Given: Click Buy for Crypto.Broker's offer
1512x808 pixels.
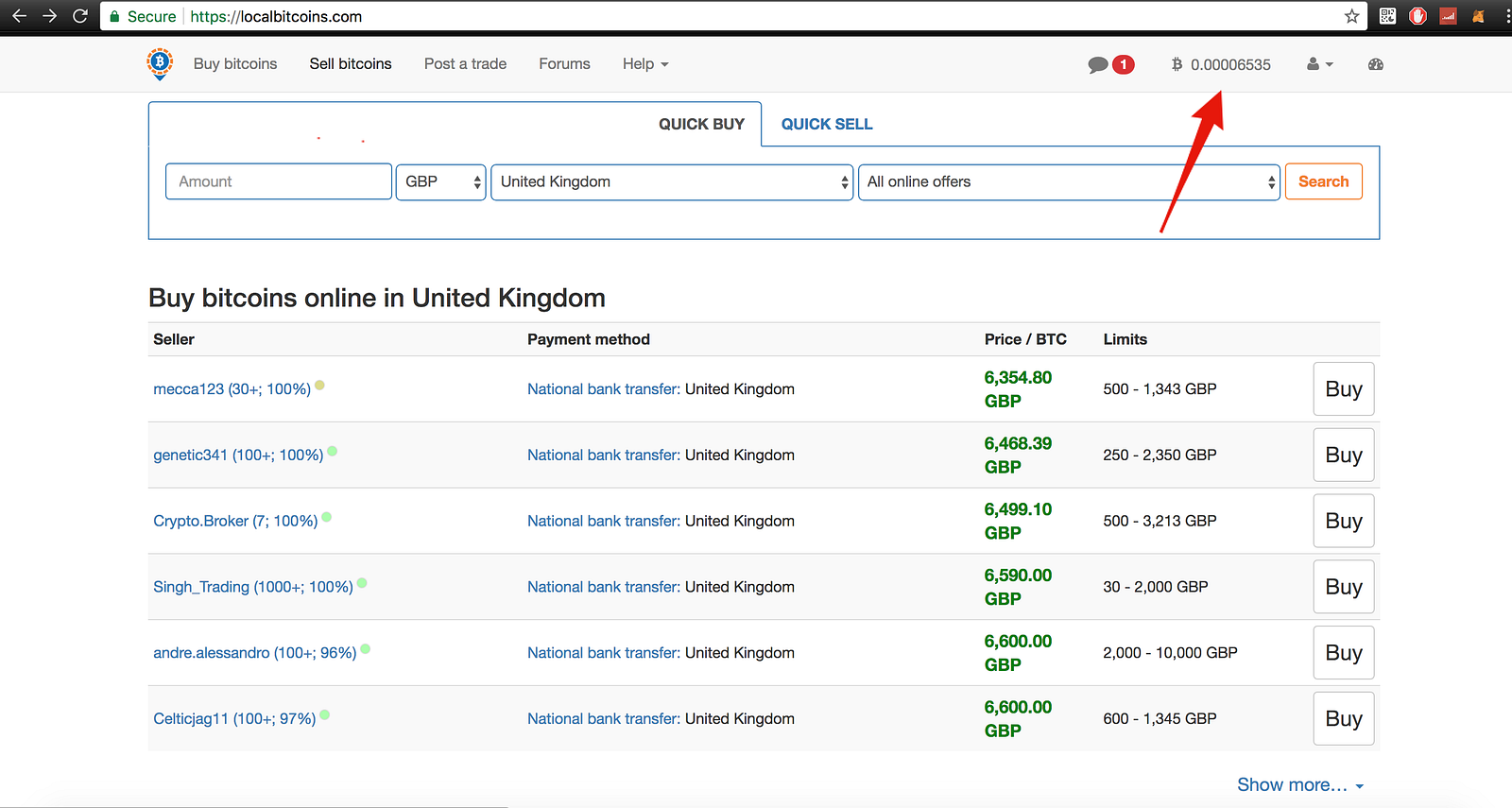Looking at the screenshot, I should (x=1344, y=521).
